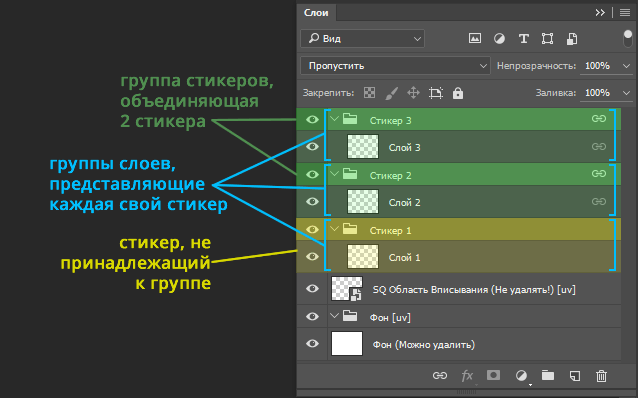Lock transparent pixels checkerboard icon

pos(369,93)
